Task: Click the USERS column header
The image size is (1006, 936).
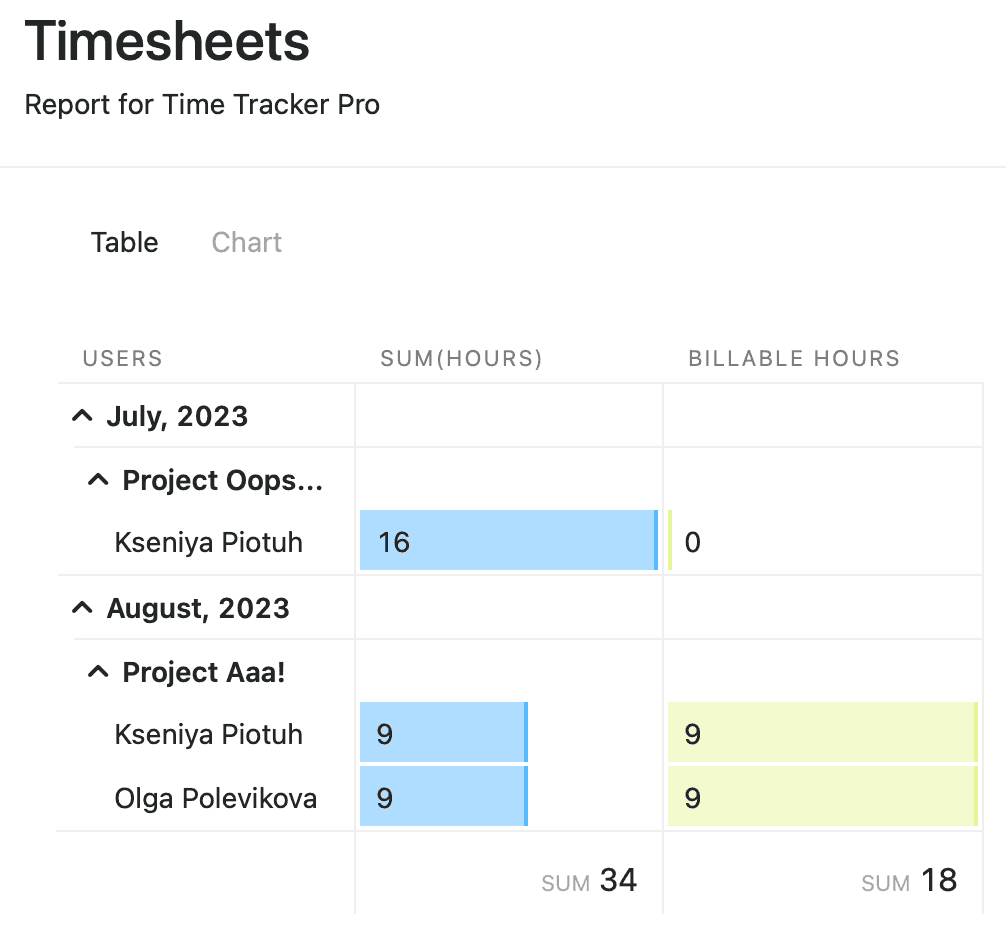Action: [122, 358]
